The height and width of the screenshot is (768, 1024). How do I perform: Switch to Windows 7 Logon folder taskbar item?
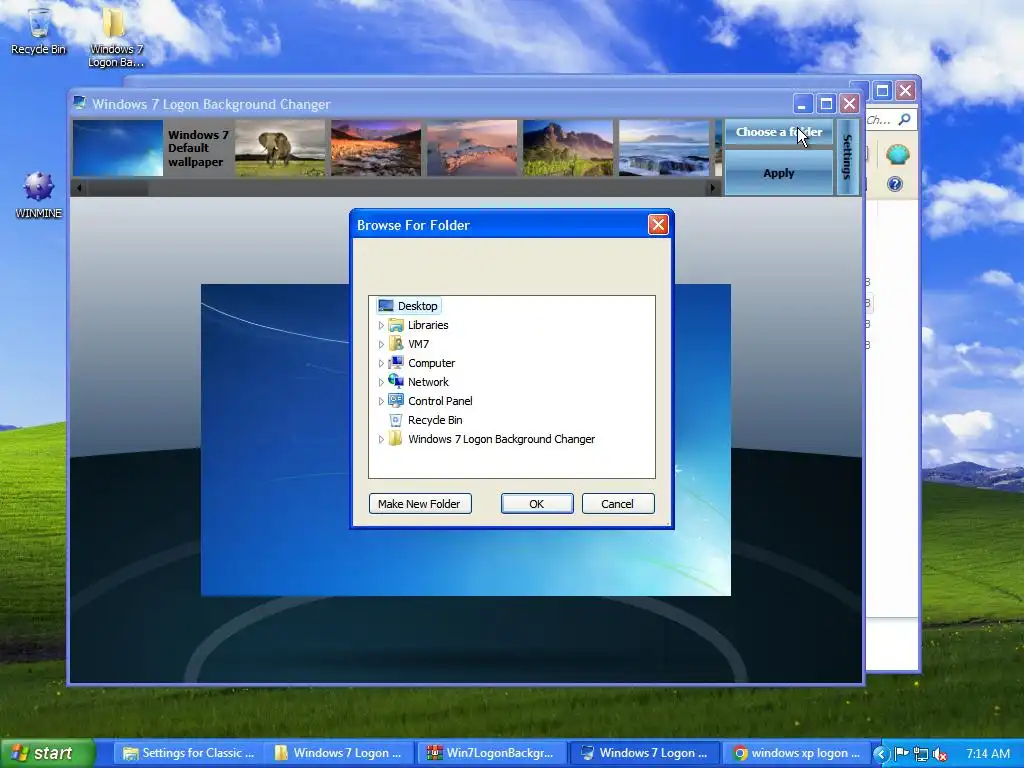[x=340, y=753]
